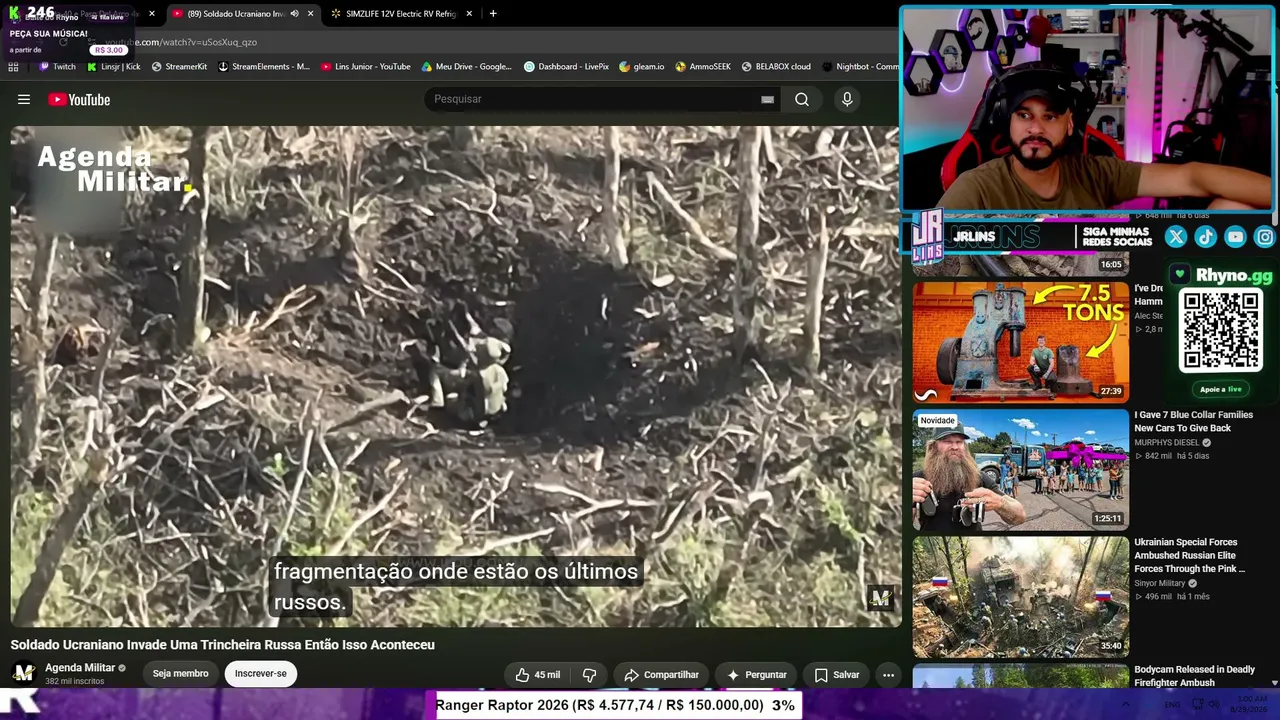Viewport: 1280px width, 720px height.
Task: Open the Agenda Militar channel name link
Action: coord(80,667)
